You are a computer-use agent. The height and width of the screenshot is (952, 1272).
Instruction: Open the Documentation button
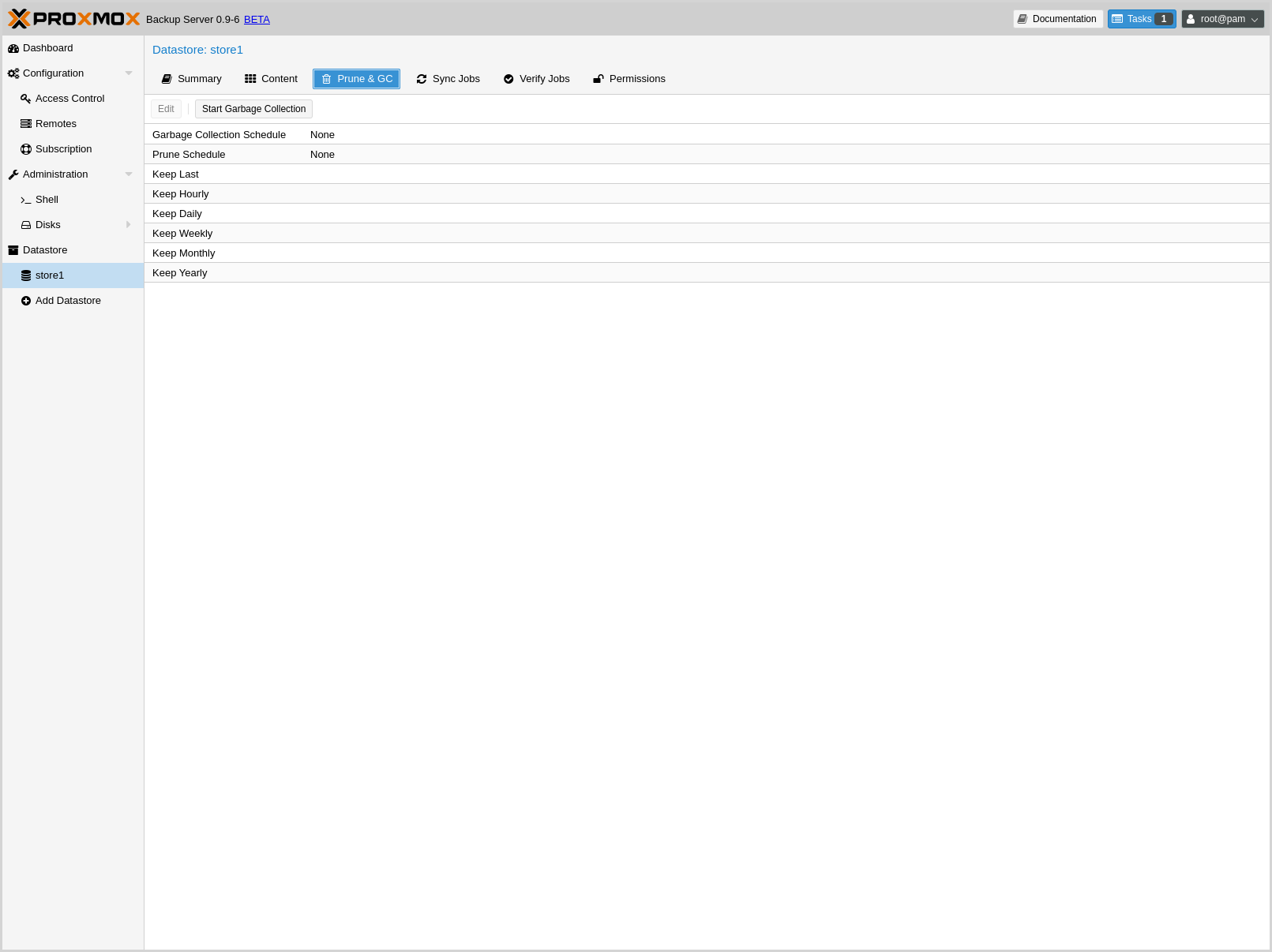coord(1057,19)
